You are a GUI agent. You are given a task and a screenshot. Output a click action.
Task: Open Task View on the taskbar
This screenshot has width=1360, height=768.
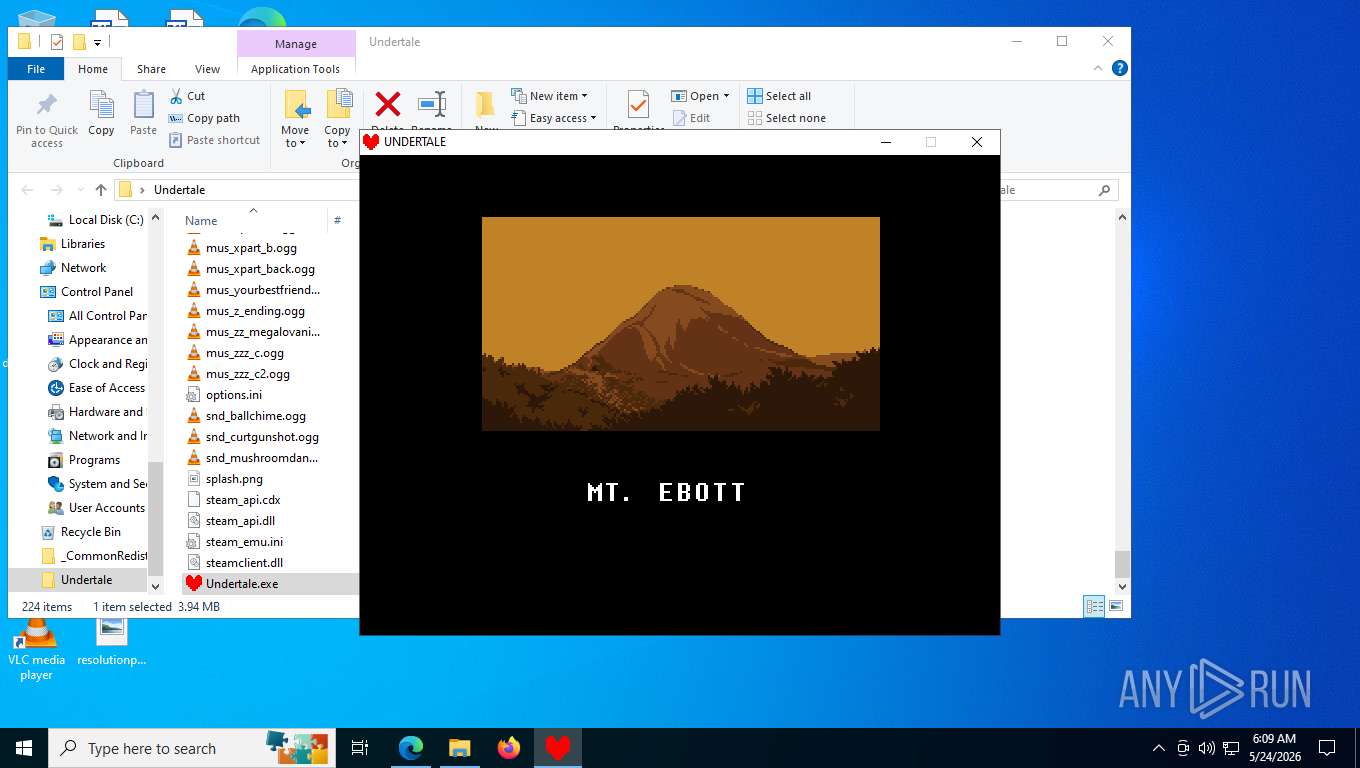[360, 748]
